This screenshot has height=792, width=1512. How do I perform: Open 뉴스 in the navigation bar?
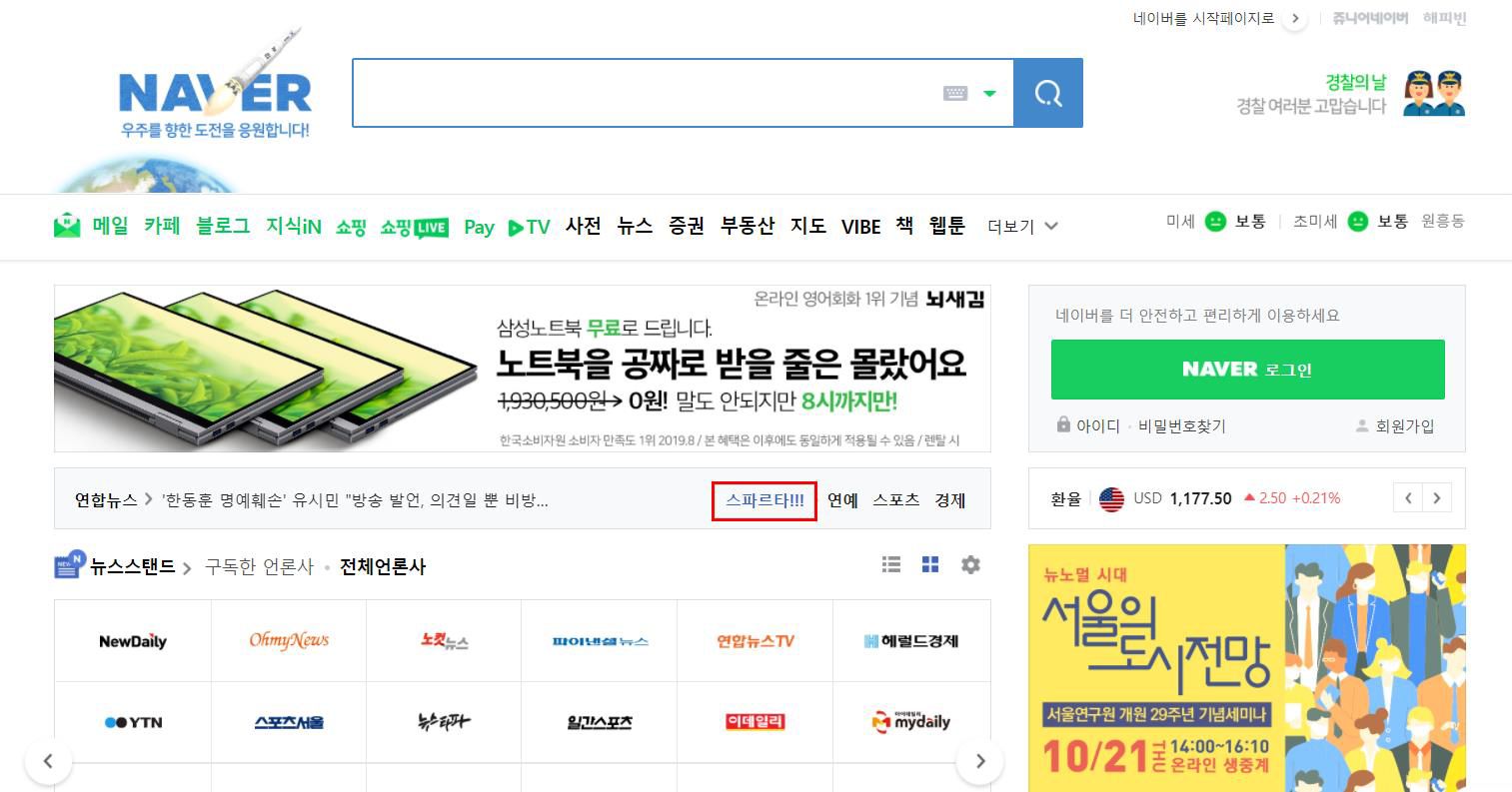pyautogui.click(x=635, y=227)
